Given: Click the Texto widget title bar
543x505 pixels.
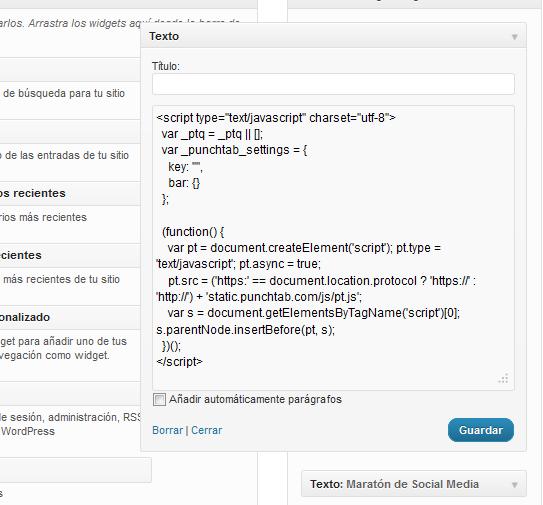Looking at the screenshot, I should [x=333, y=36].
